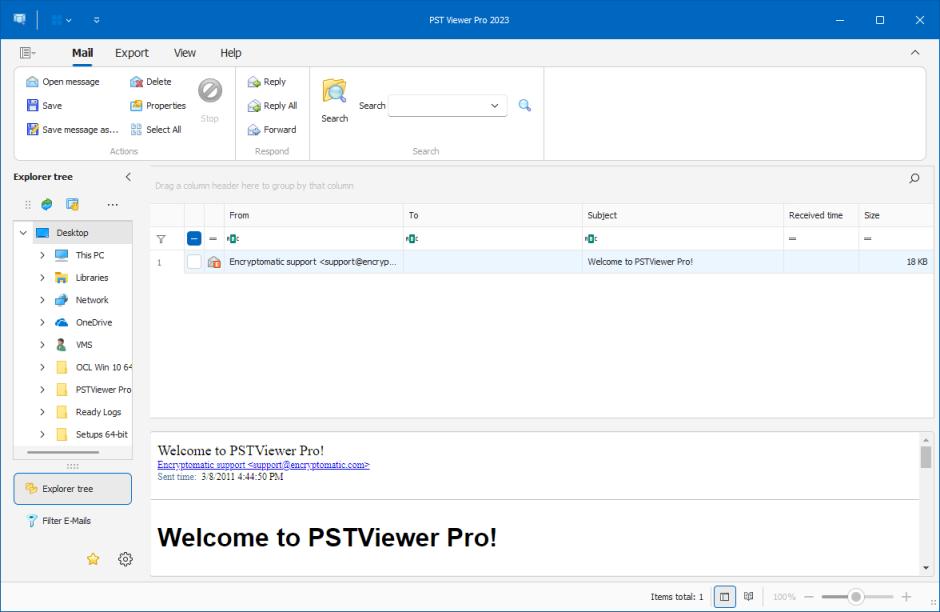Click the favorites star icon
Viewport: 940px width, 612px height.
[x=93, y=559]
